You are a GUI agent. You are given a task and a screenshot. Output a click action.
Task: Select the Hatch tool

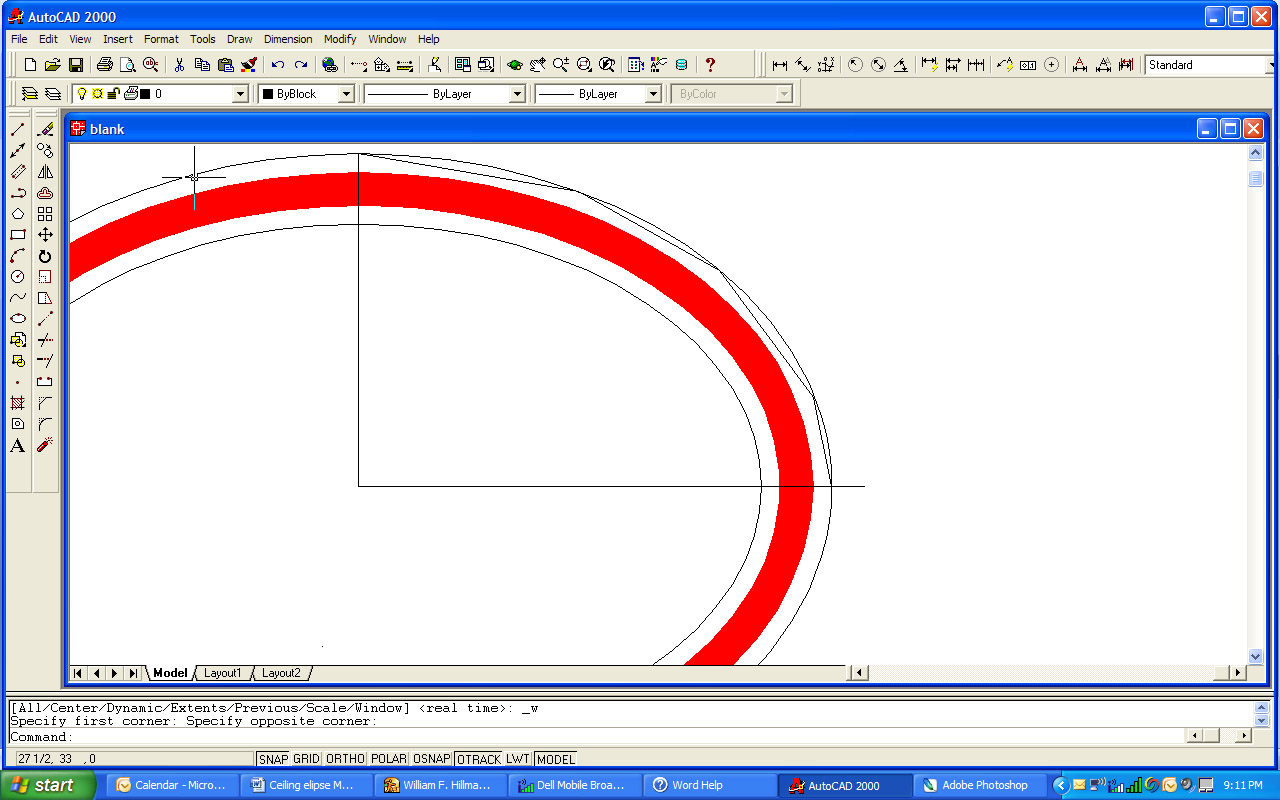pos(17,403)
